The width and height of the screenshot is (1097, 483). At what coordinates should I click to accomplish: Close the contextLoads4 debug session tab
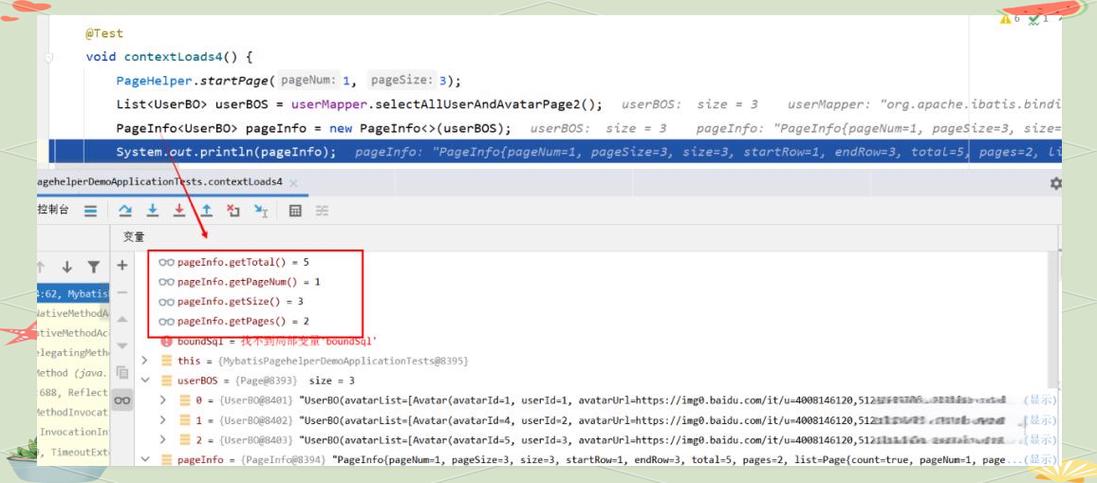tap(293, 183)
